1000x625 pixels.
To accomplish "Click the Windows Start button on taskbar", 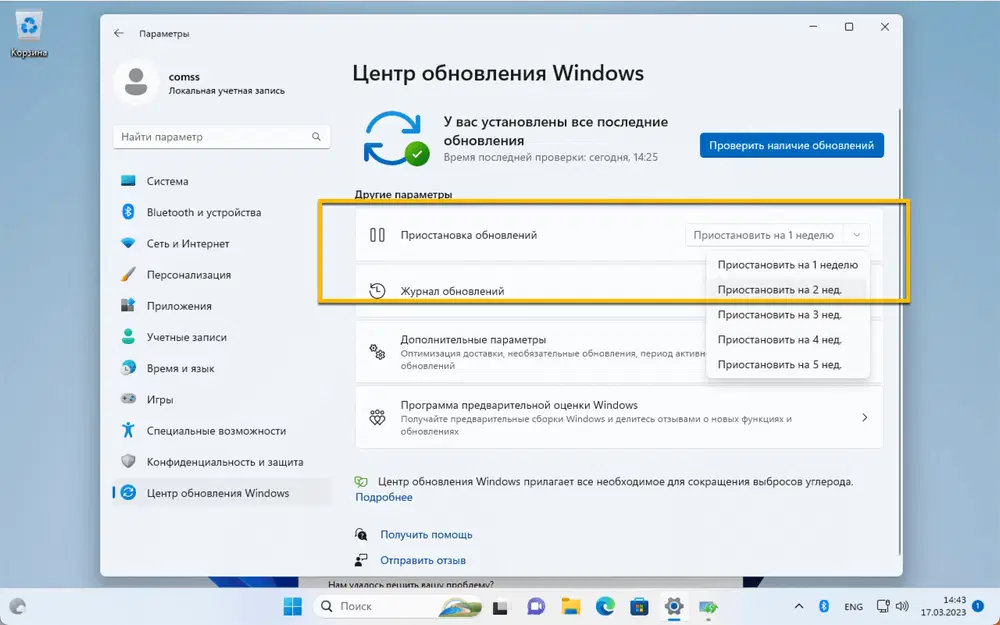I will coord(293,606).
